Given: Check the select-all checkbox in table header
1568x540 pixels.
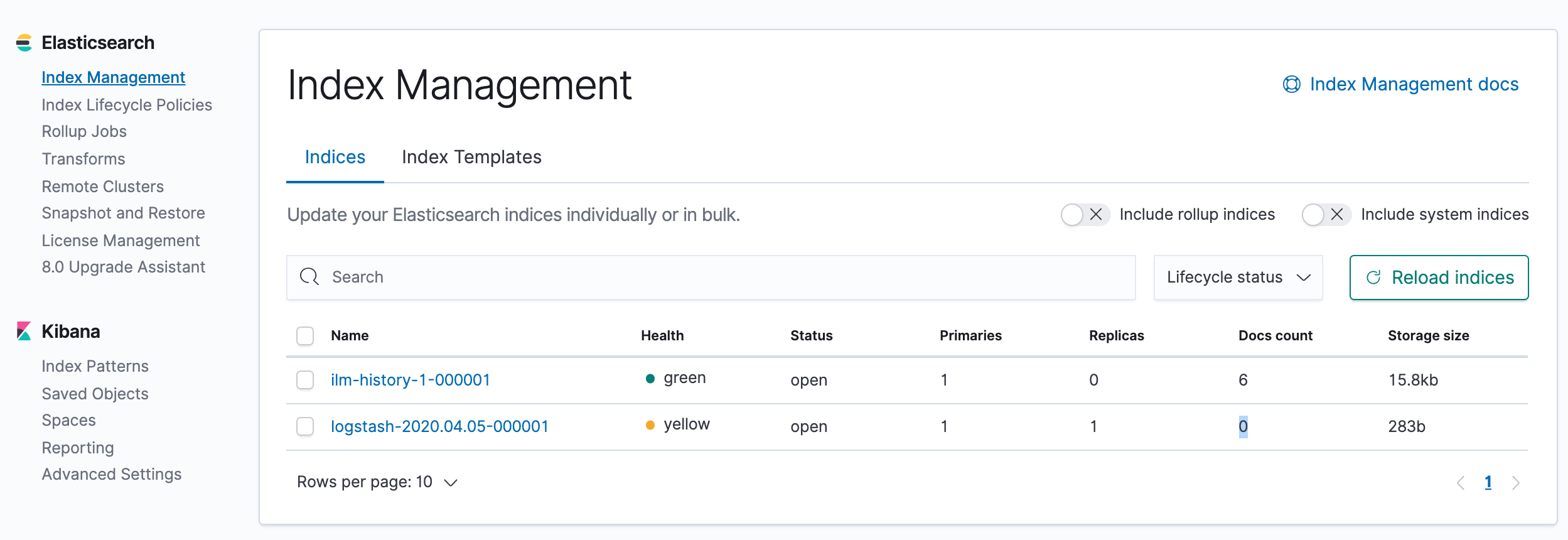Looking at the screenshot, I should pos(305,336).
